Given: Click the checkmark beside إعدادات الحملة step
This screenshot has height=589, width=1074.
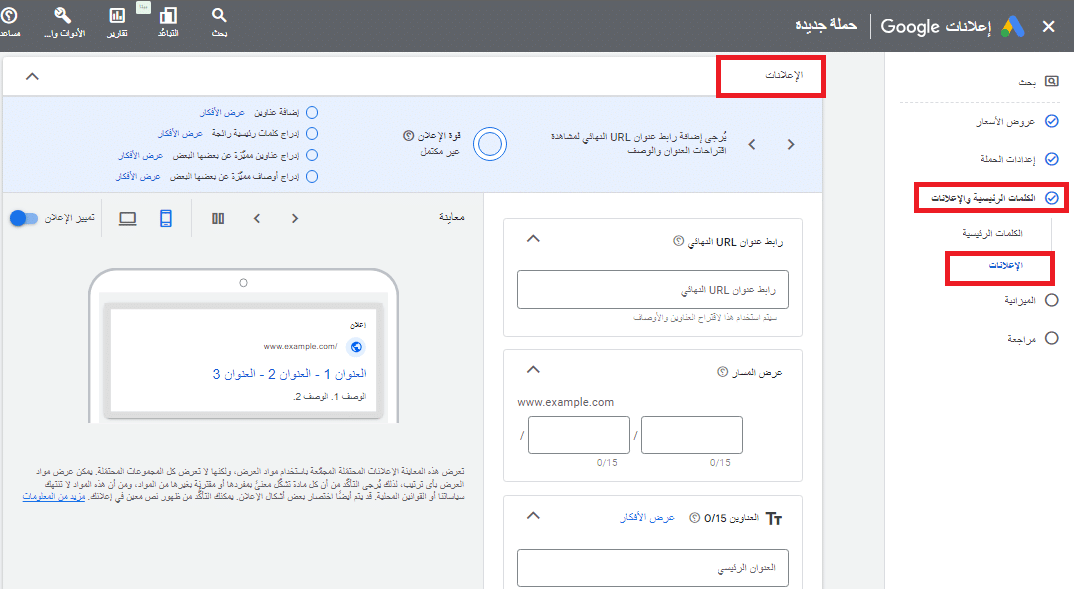Looking at the screenshot, I should coord(1051,159).
